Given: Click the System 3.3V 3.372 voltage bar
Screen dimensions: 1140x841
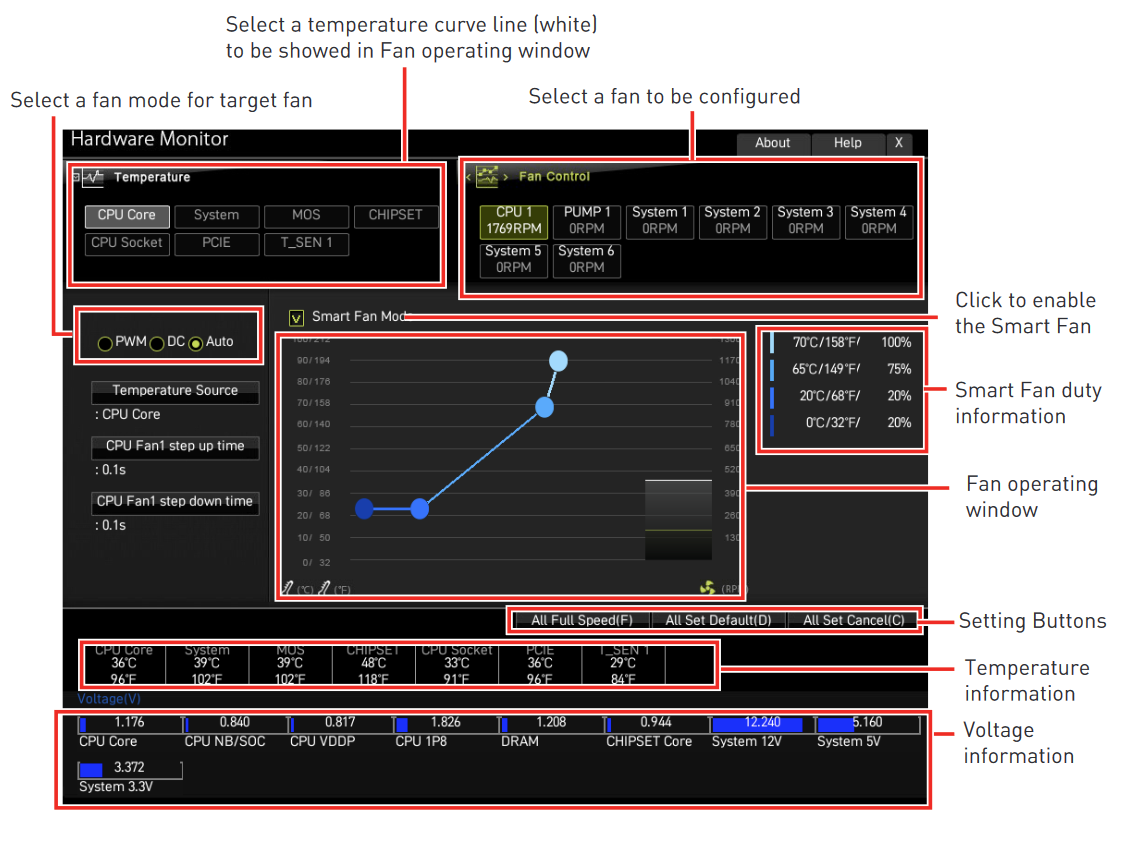Looking at the screenshot, I should coord(130,769).
